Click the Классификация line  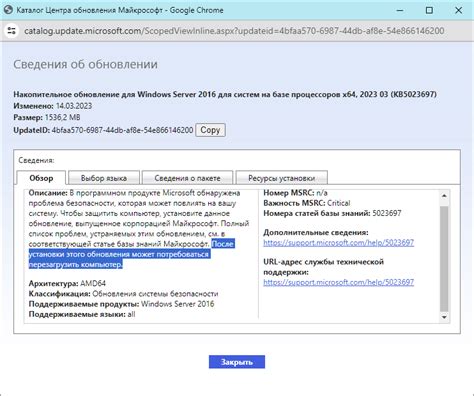123,294
